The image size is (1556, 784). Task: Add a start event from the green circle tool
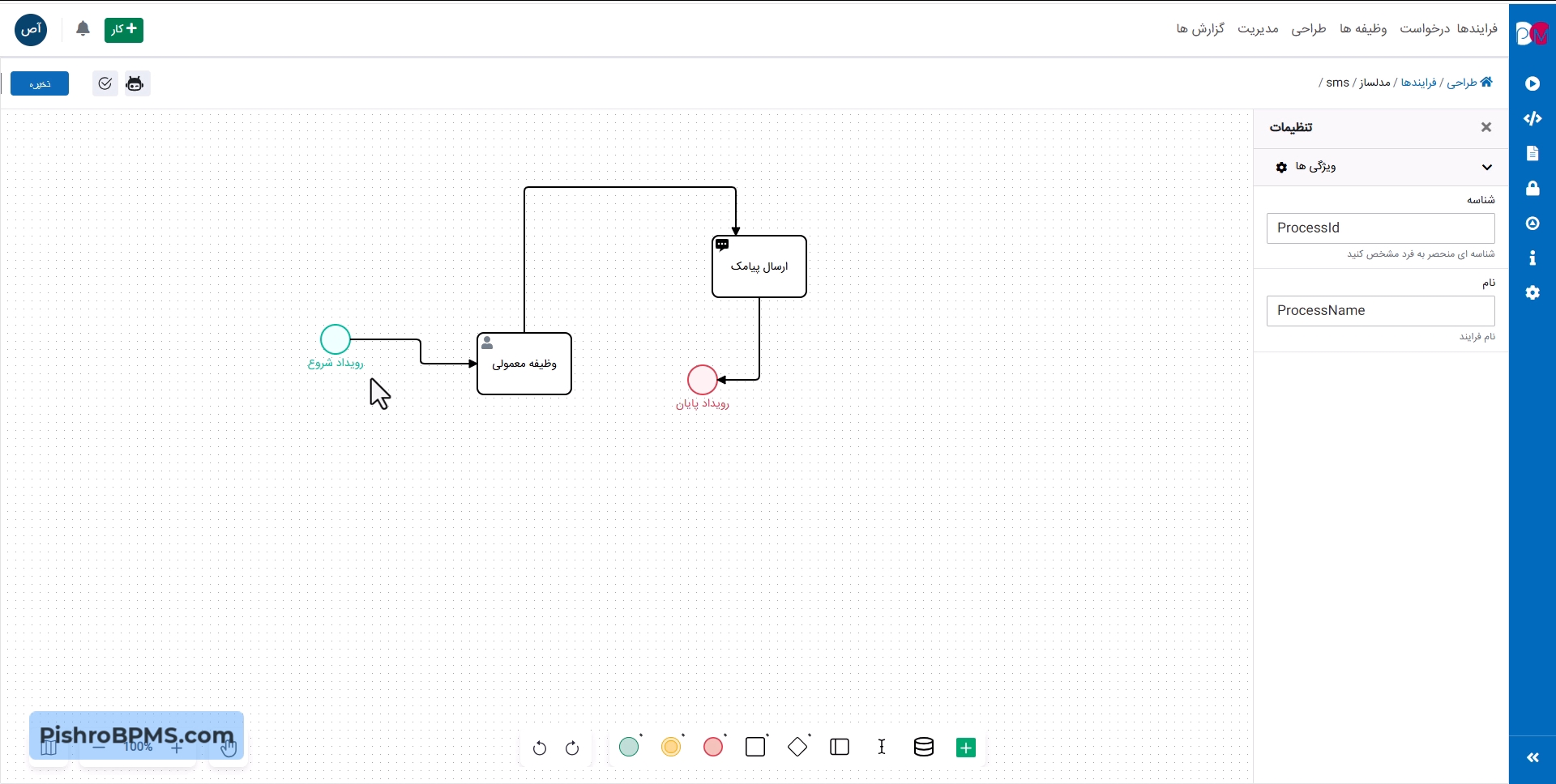[629, 747]
